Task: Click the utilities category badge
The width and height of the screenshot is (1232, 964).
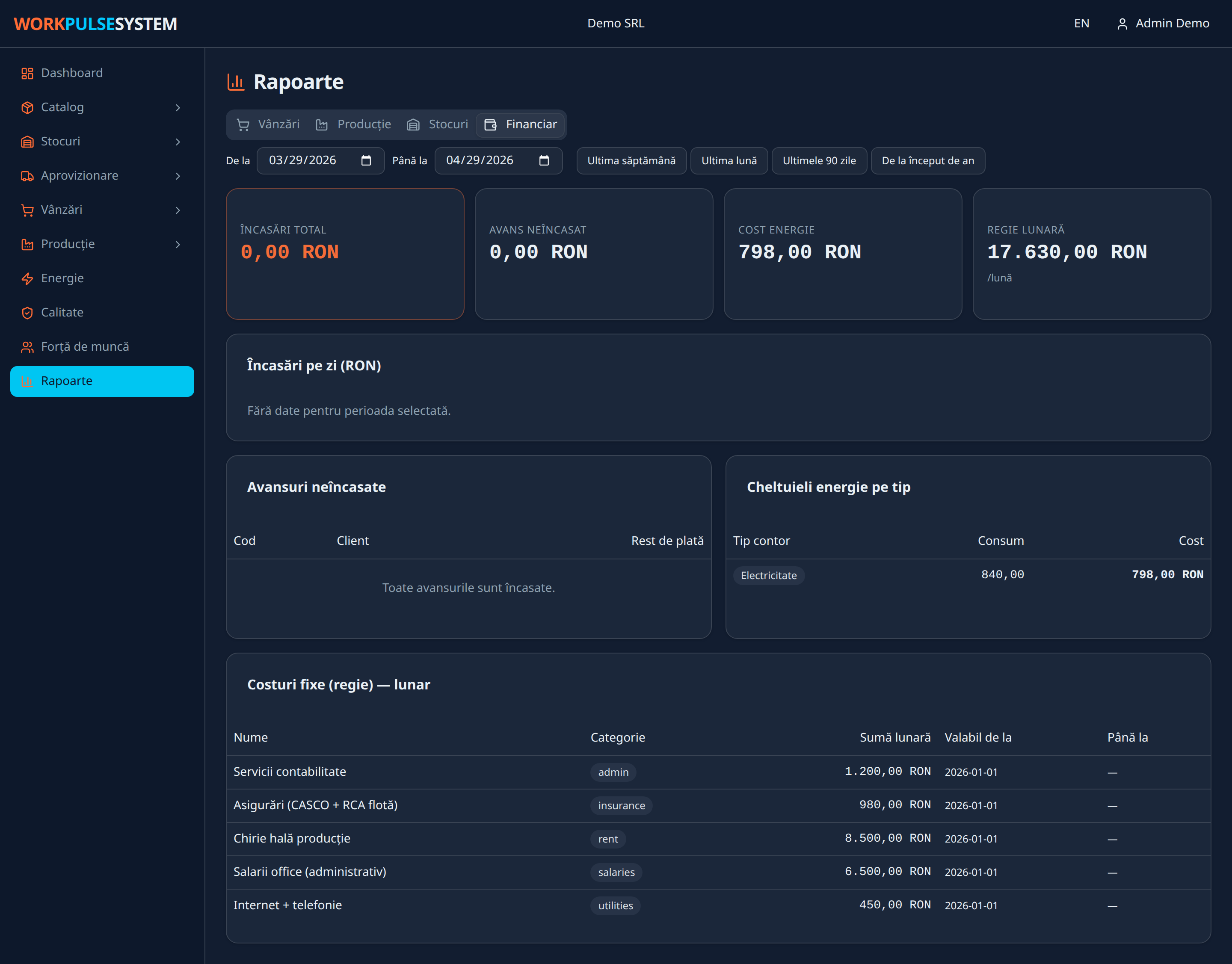Action: (616, 905)
